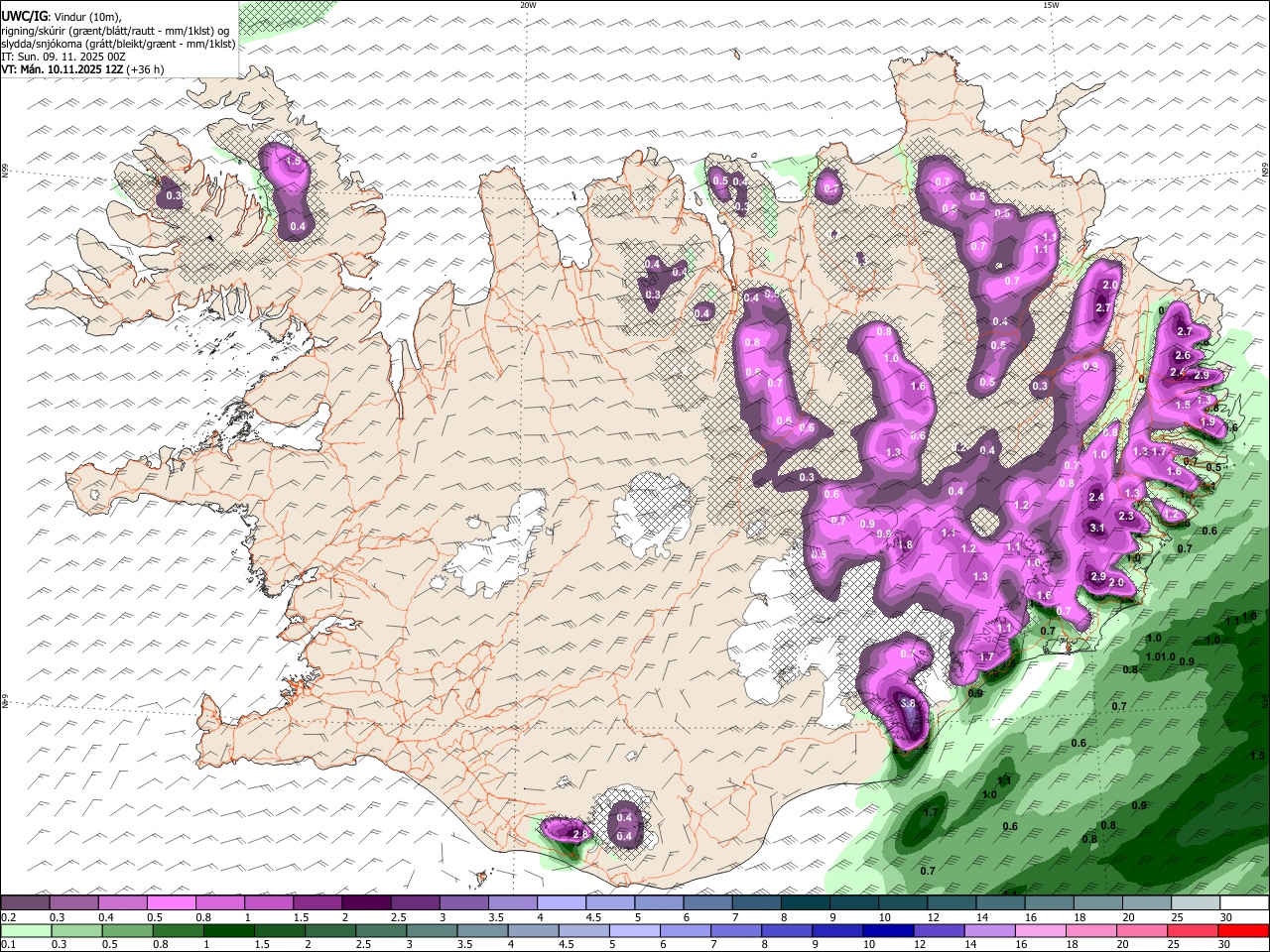Click the dark purple swatch labeled 2 in upper legend
The width and height of the screenshot is (1270, 952).
[x=365, y=903]
